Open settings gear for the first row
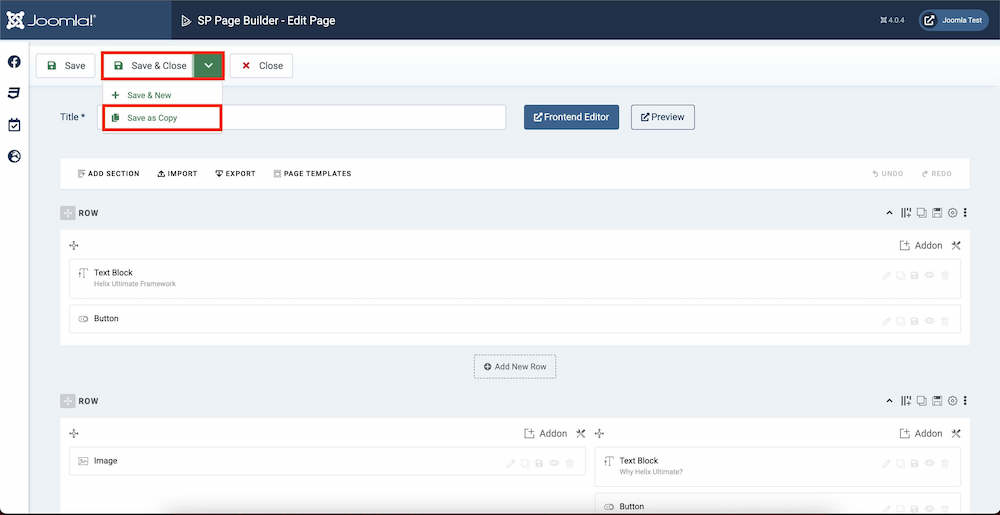1000x515 pixels. point(952,213)
